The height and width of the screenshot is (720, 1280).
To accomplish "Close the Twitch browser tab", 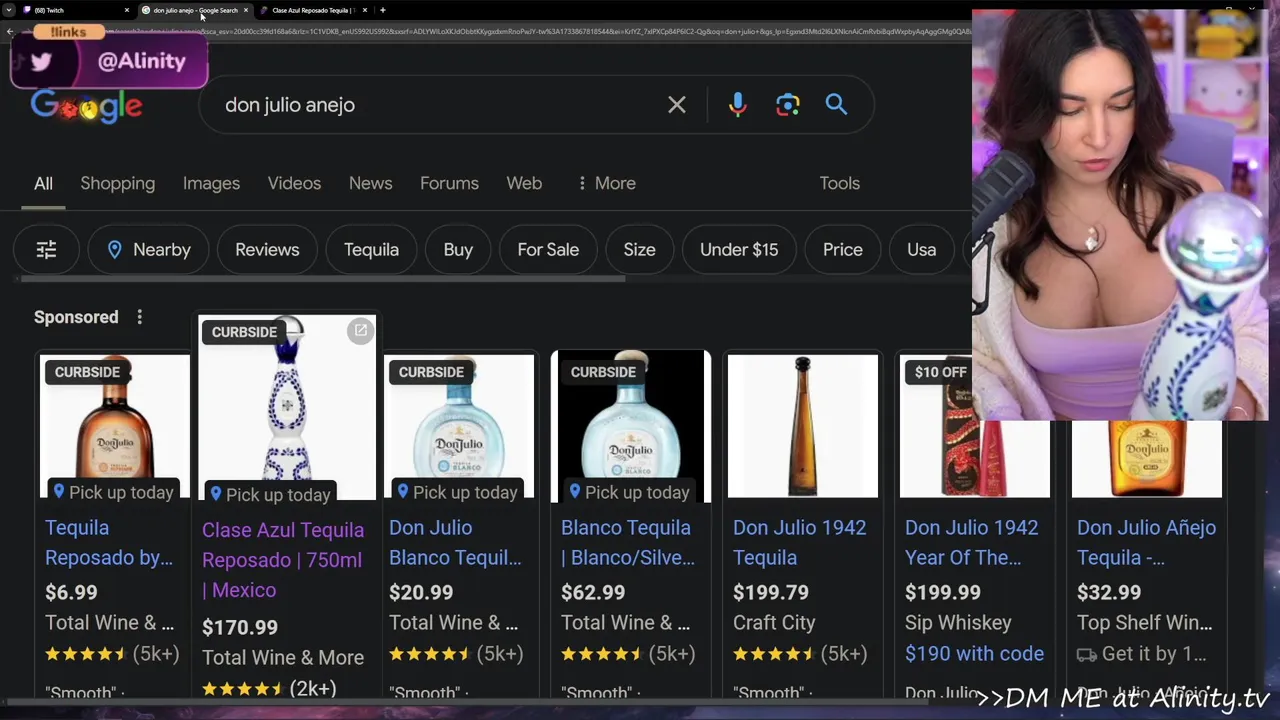I will coord(126,10).
